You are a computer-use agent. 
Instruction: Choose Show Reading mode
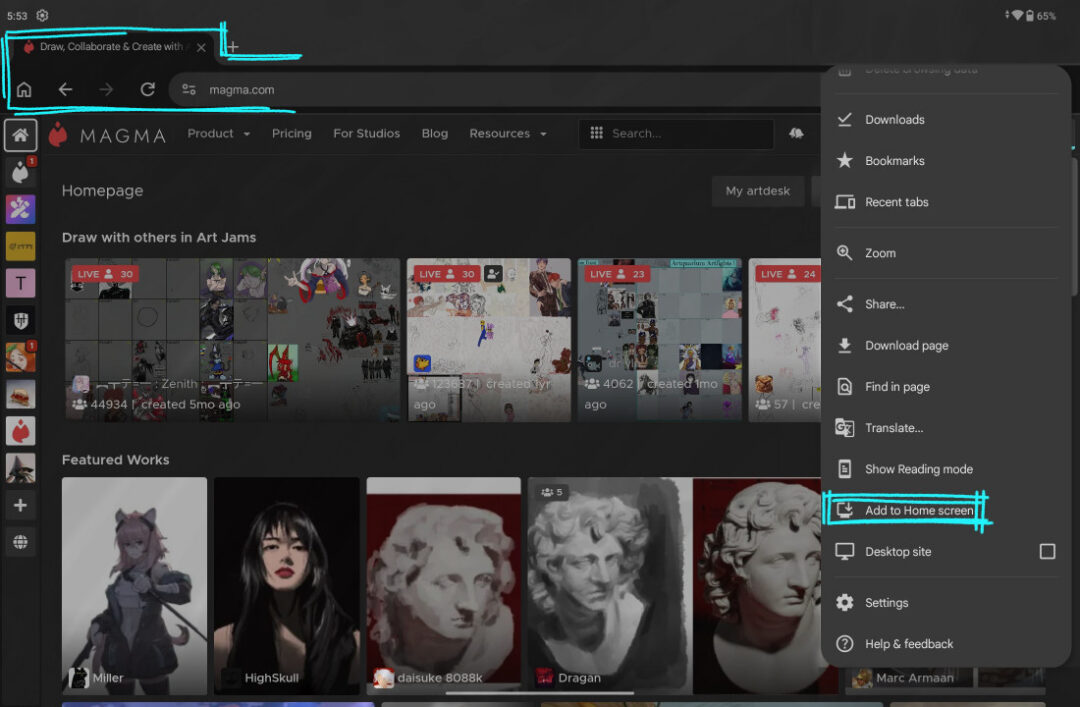(x=945, y=469)
